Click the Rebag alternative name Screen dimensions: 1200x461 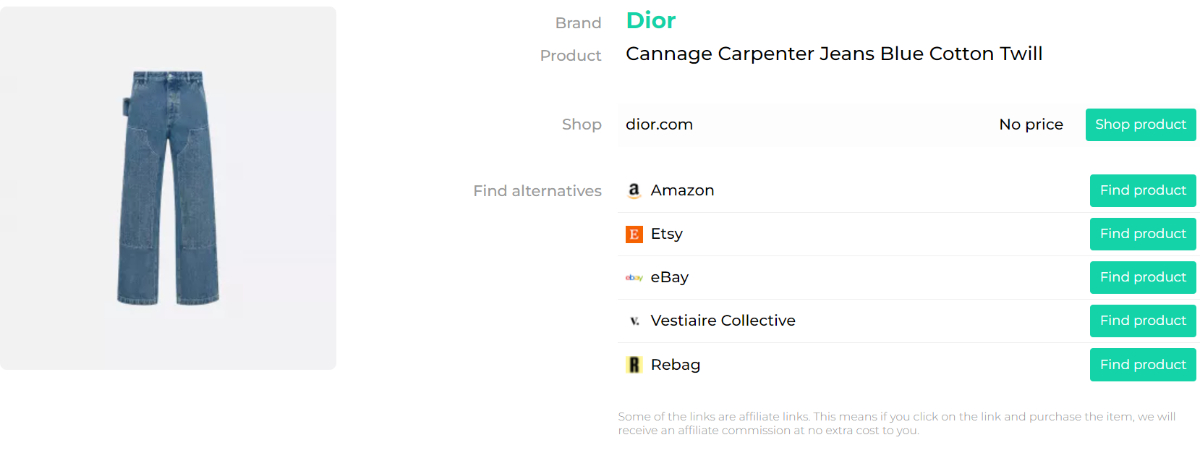[675, 365]
